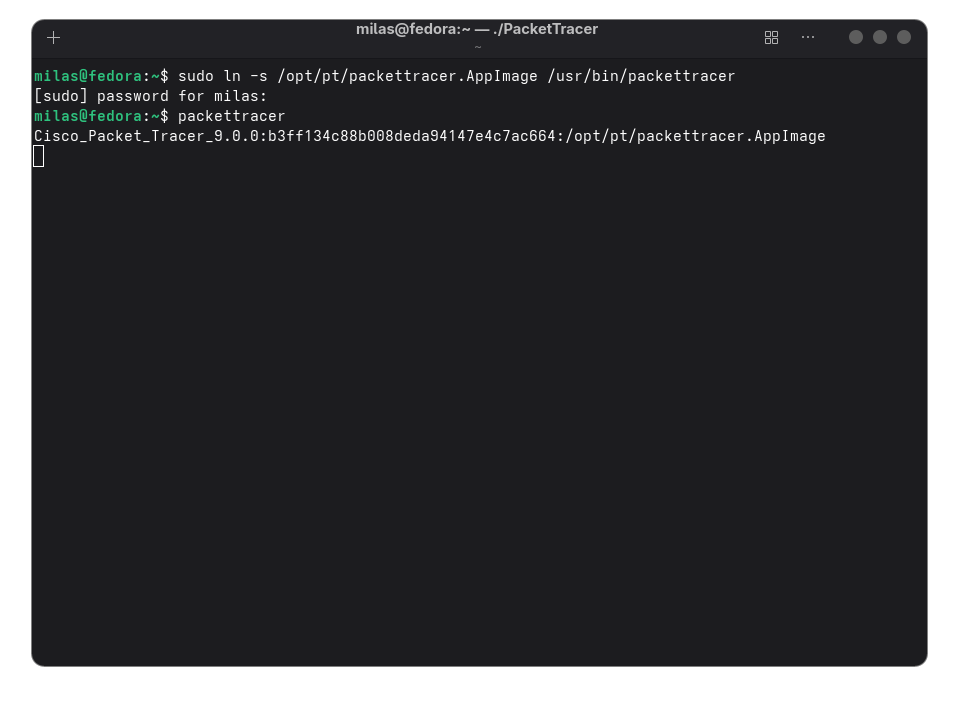Maximize the terminal window with the middle circle button
Viewport: 959px width, 710px height.
tap(879, 37)
